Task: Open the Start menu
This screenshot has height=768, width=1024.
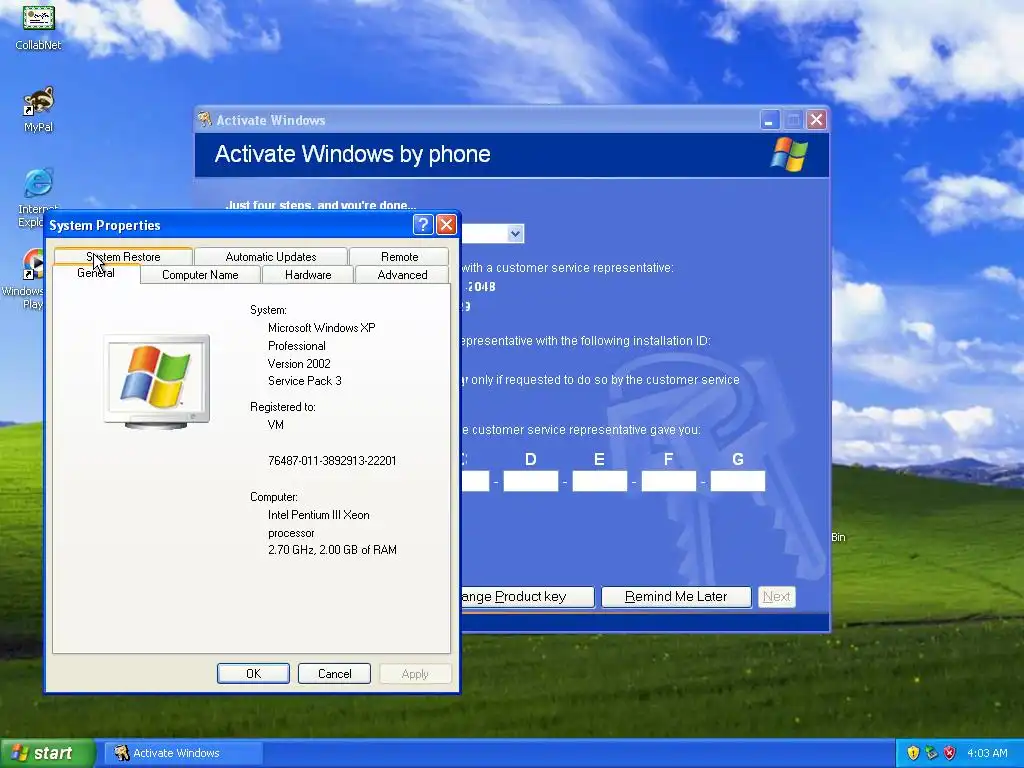Action: (47, 753)
